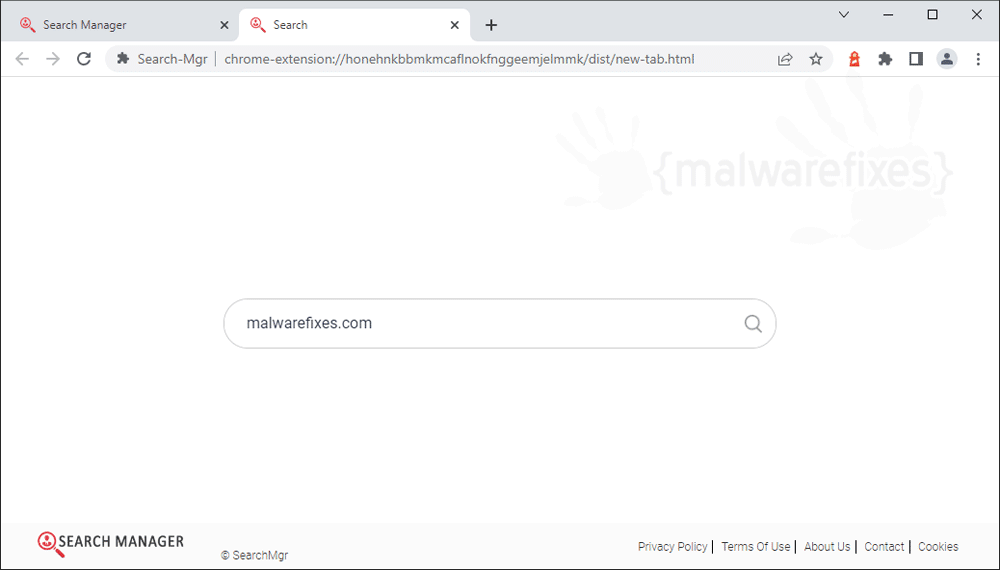Click the Search Manager logo in footer
This screenshot has width=1000, height=570.
(x=110, y=544)
